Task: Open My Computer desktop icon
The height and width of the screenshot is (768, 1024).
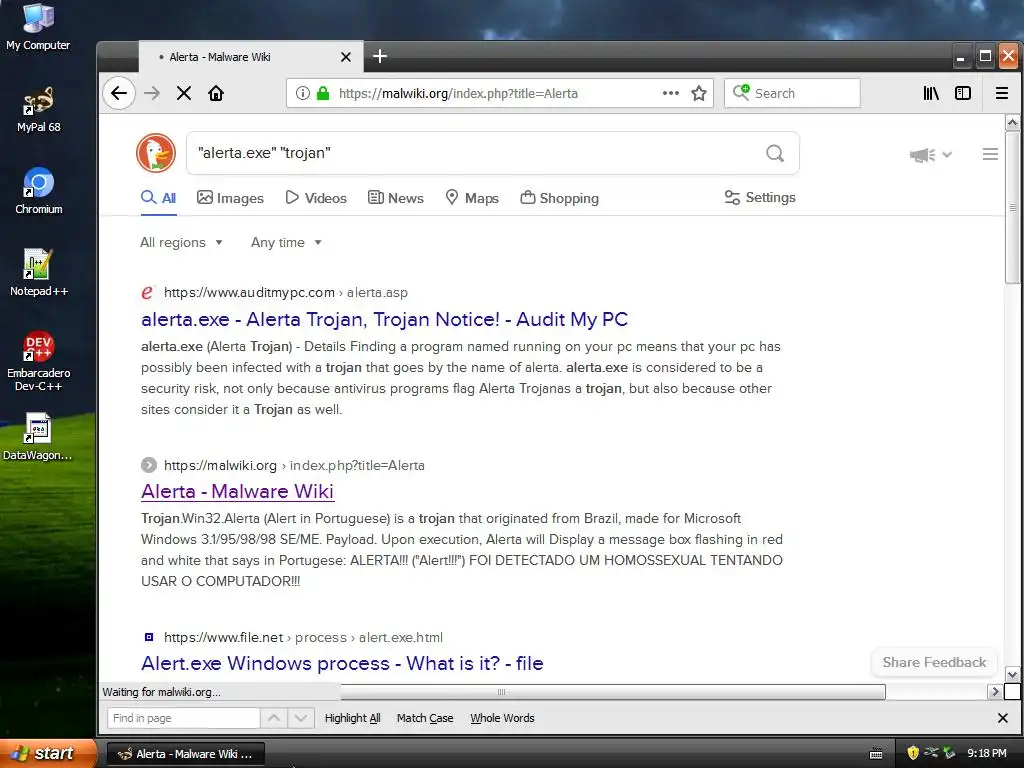Action: click(x=38, y=27)
